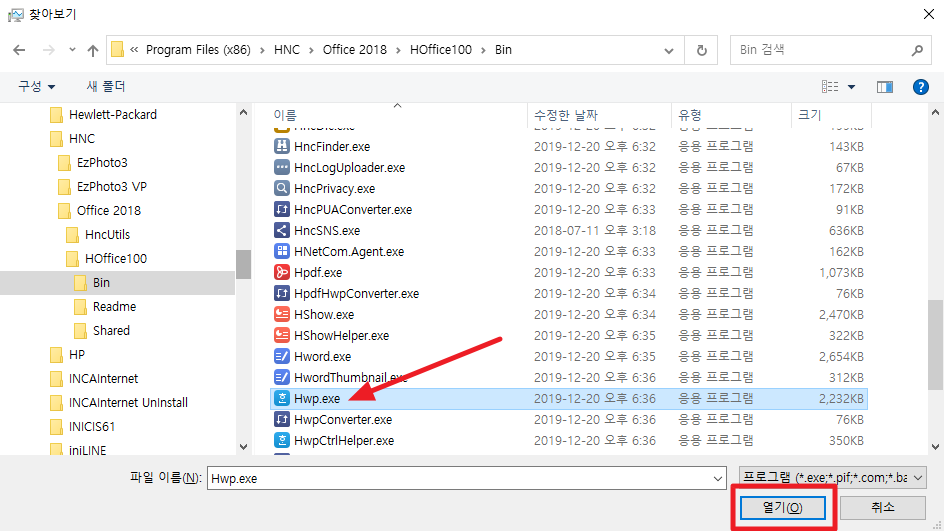This screenshot has height=531, width=944.
Task: Toggle the preview pane icon
Action: 884,87
